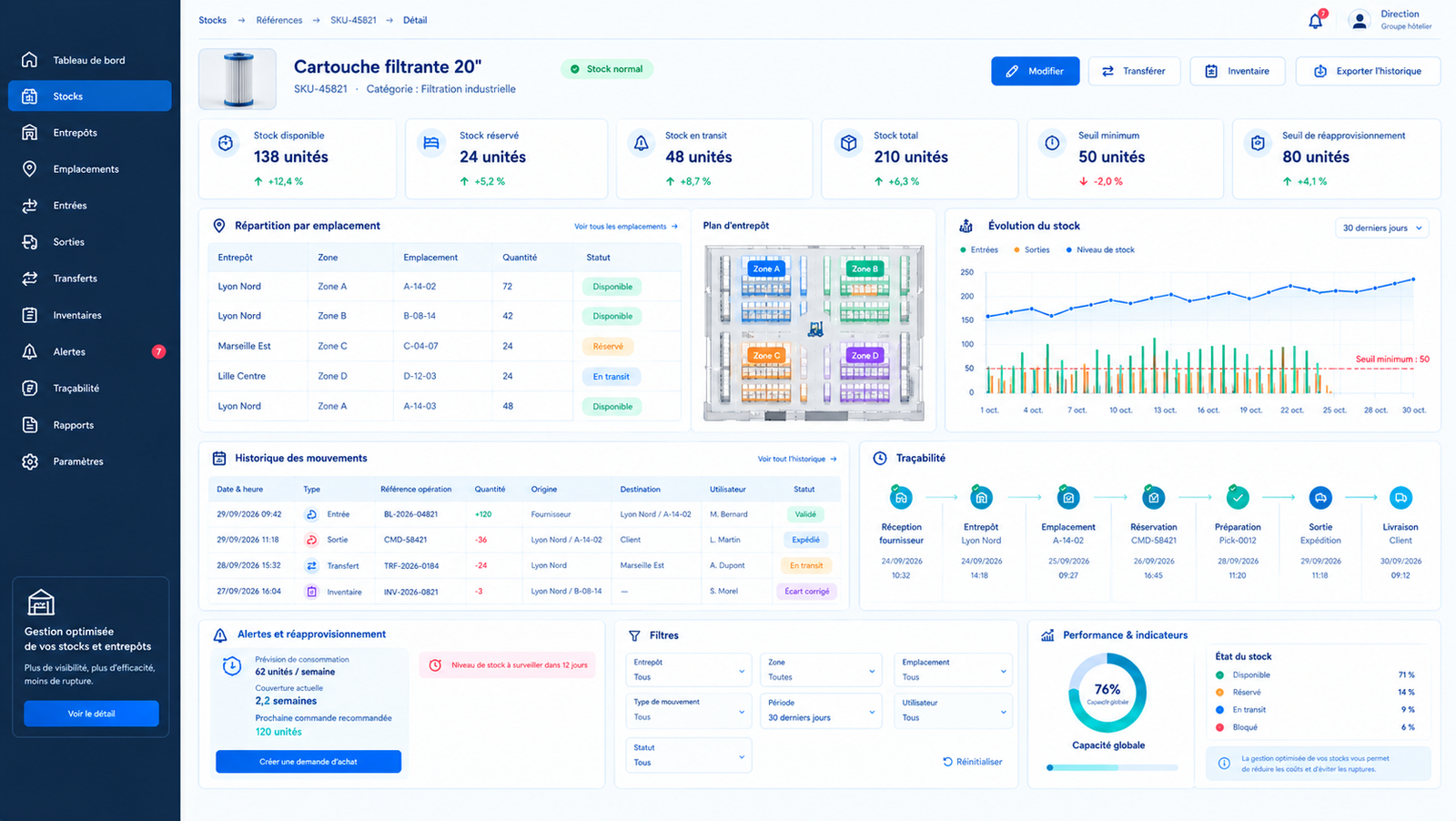The height and width of the screenshot is (821, 1456).
Task: Click the Stock total cube icon
Action: coord(849,143)
